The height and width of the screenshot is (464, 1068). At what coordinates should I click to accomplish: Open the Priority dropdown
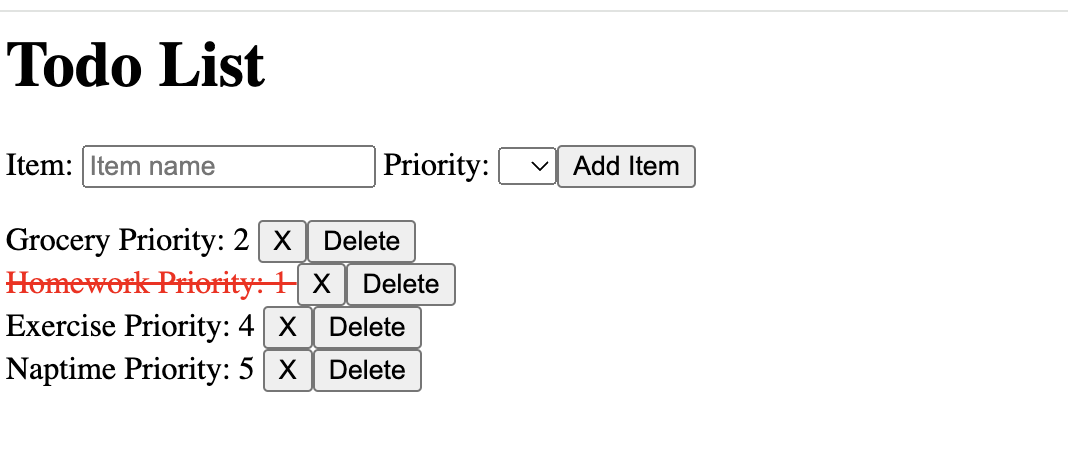(x=527, y=166)
